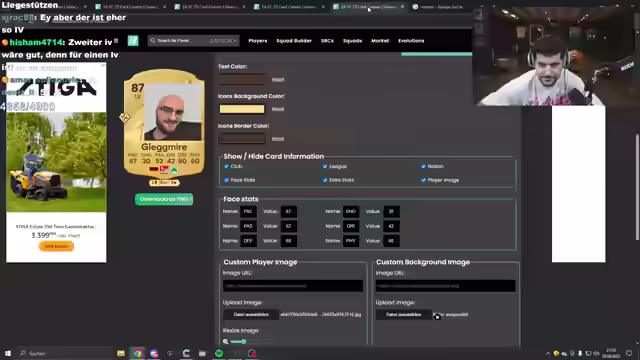
Task: Open the SBCs menu
Action: 327,41
